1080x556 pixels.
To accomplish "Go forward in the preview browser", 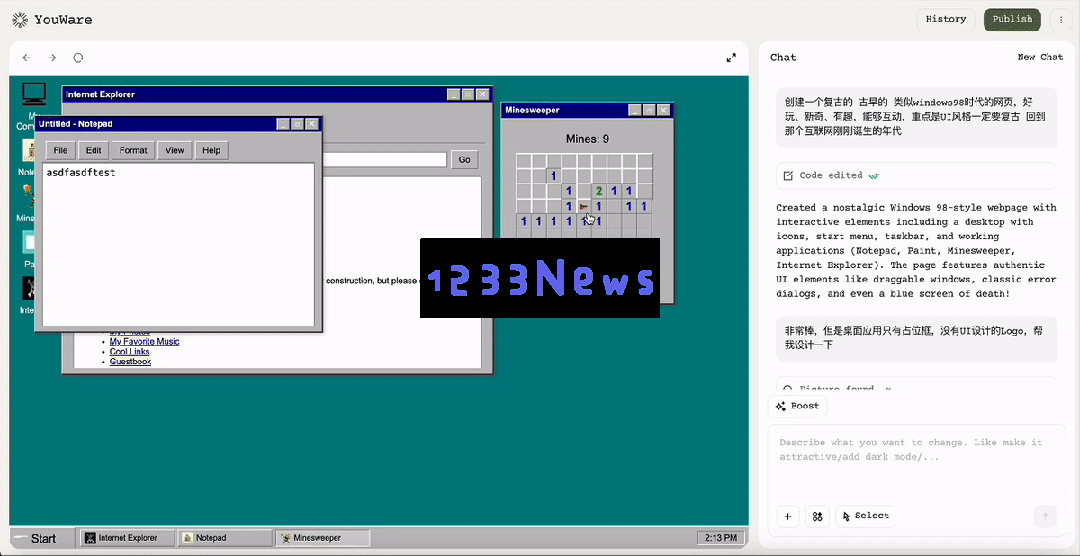I will [x=52, y=58].
